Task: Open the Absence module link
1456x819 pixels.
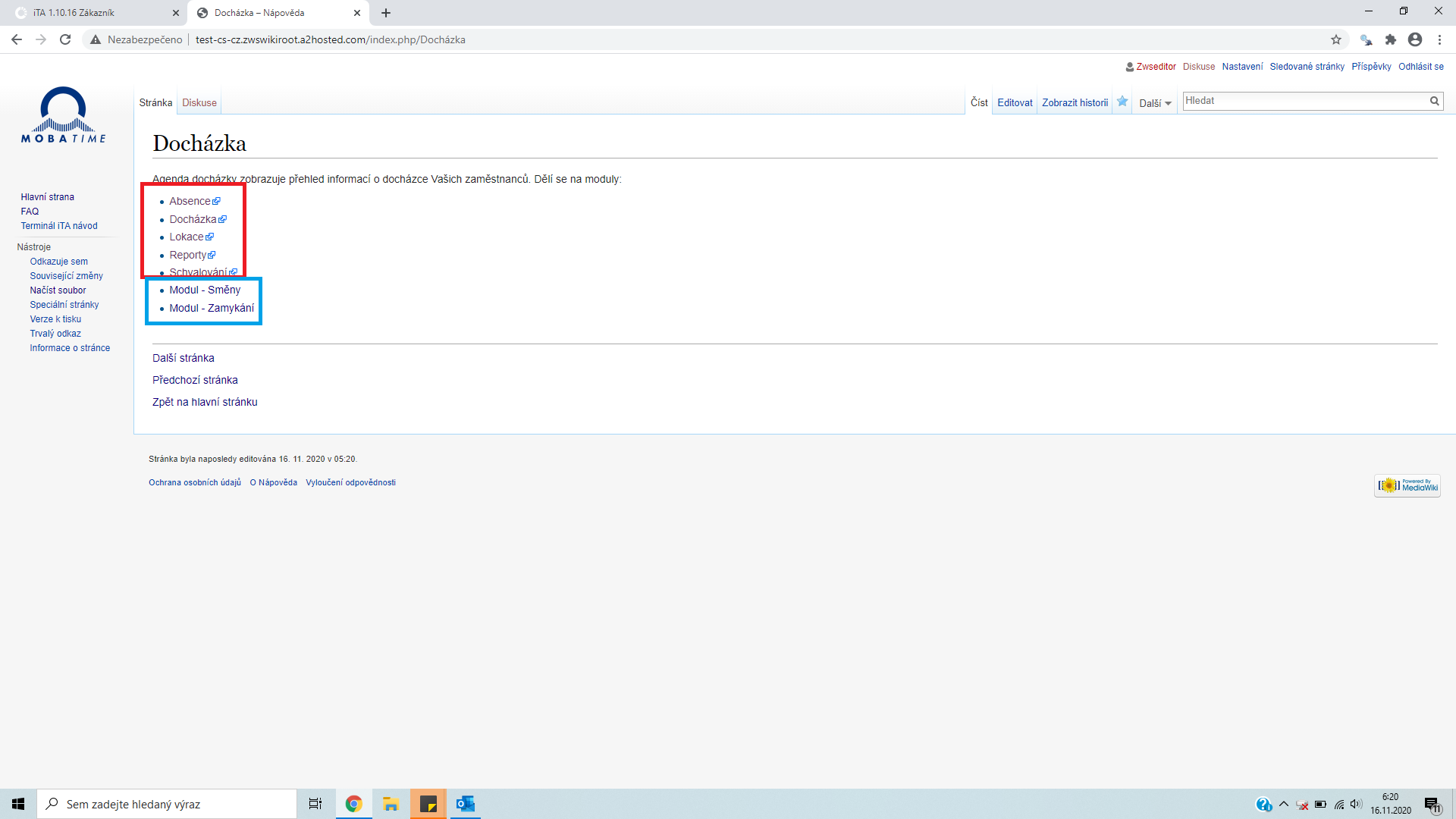Action: 190,201
